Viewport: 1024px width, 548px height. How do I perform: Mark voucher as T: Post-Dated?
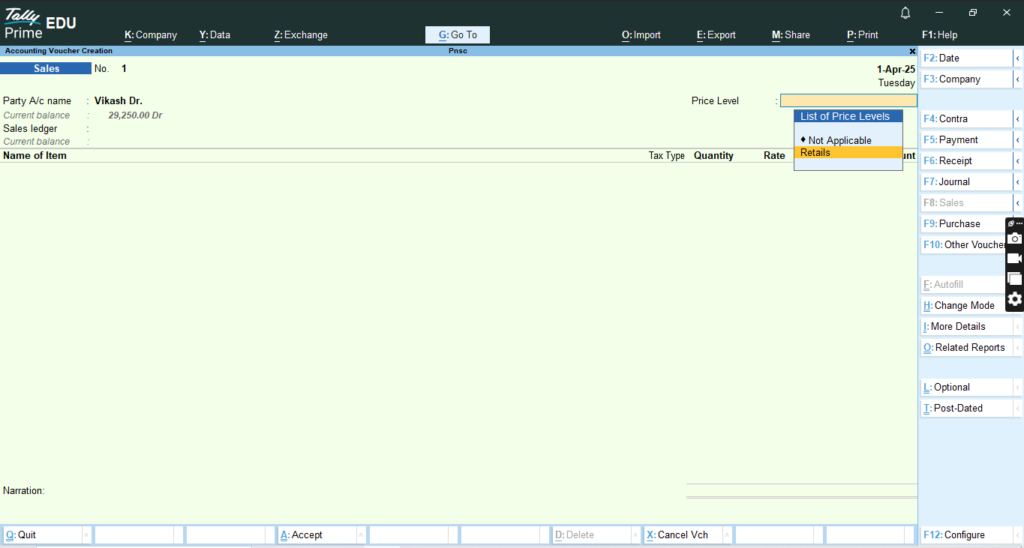pos(966,408)
